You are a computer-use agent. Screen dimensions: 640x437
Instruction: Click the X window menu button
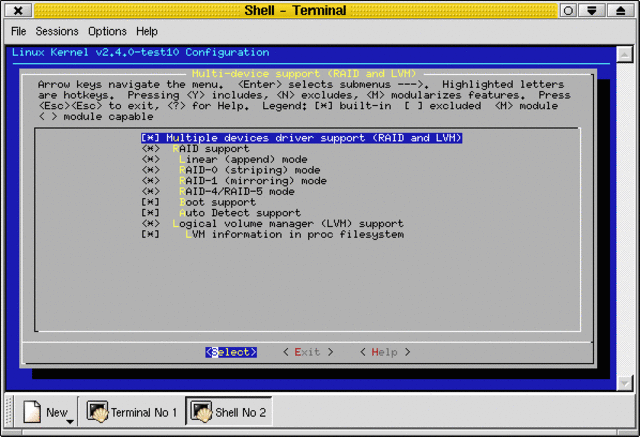click(18, 10)
